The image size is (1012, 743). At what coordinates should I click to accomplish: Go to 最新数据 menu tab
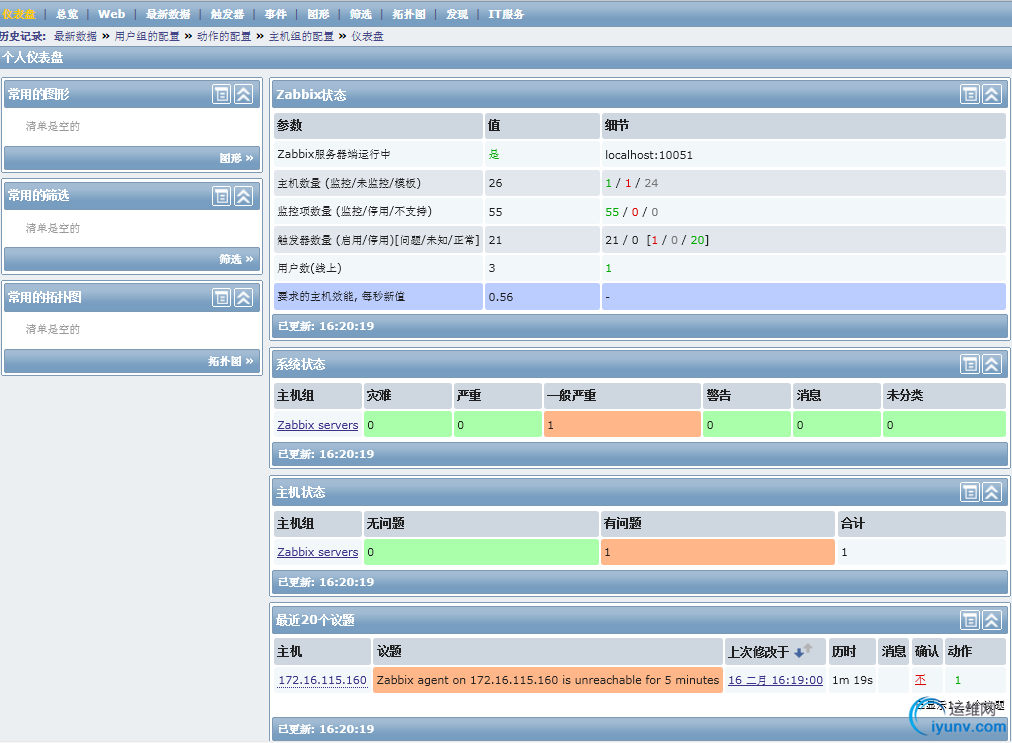pyautogui.click(x=168, y=14)
